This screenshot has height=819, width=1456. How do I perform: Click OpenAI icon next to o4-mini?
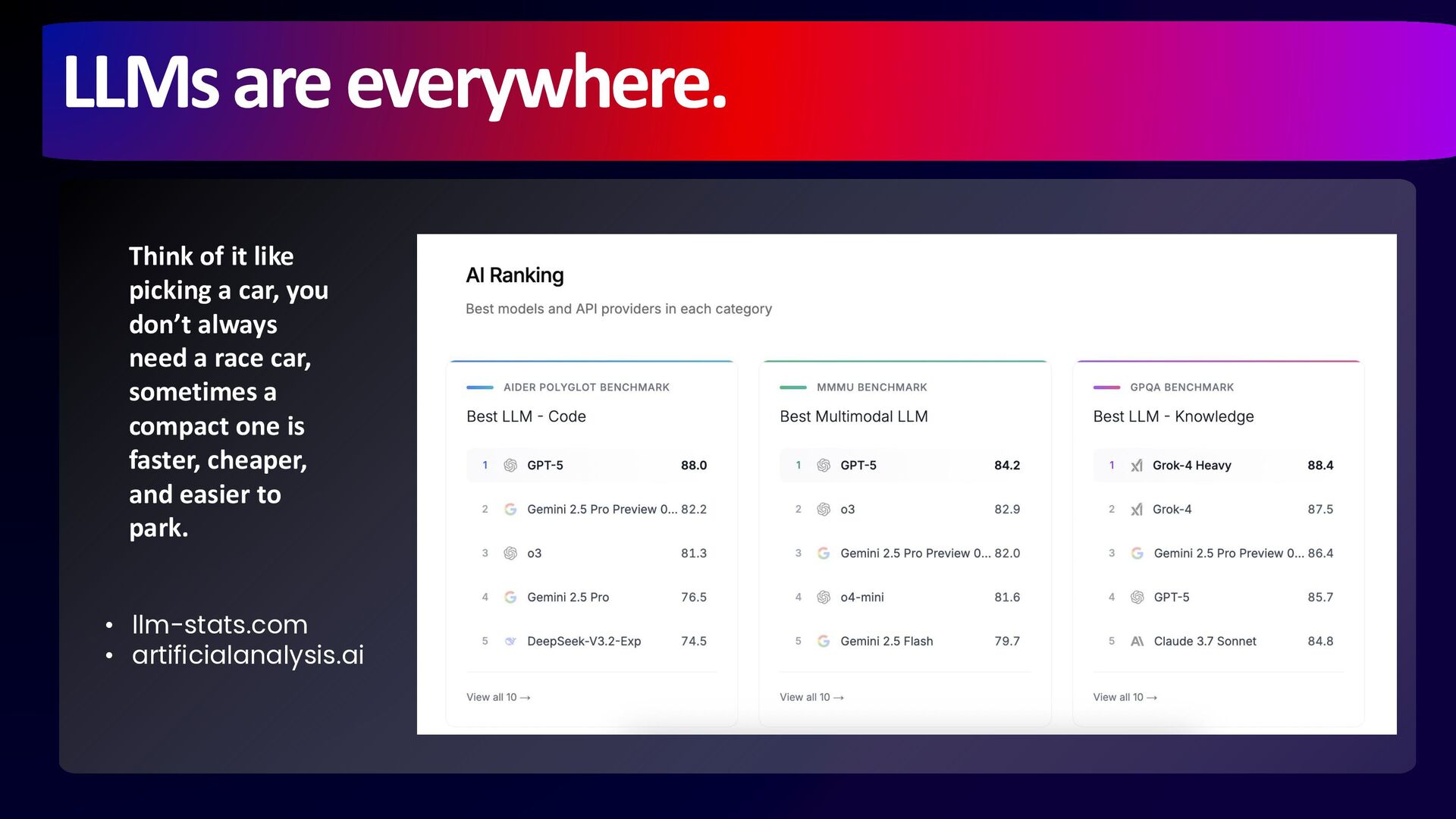pos(824,598)
